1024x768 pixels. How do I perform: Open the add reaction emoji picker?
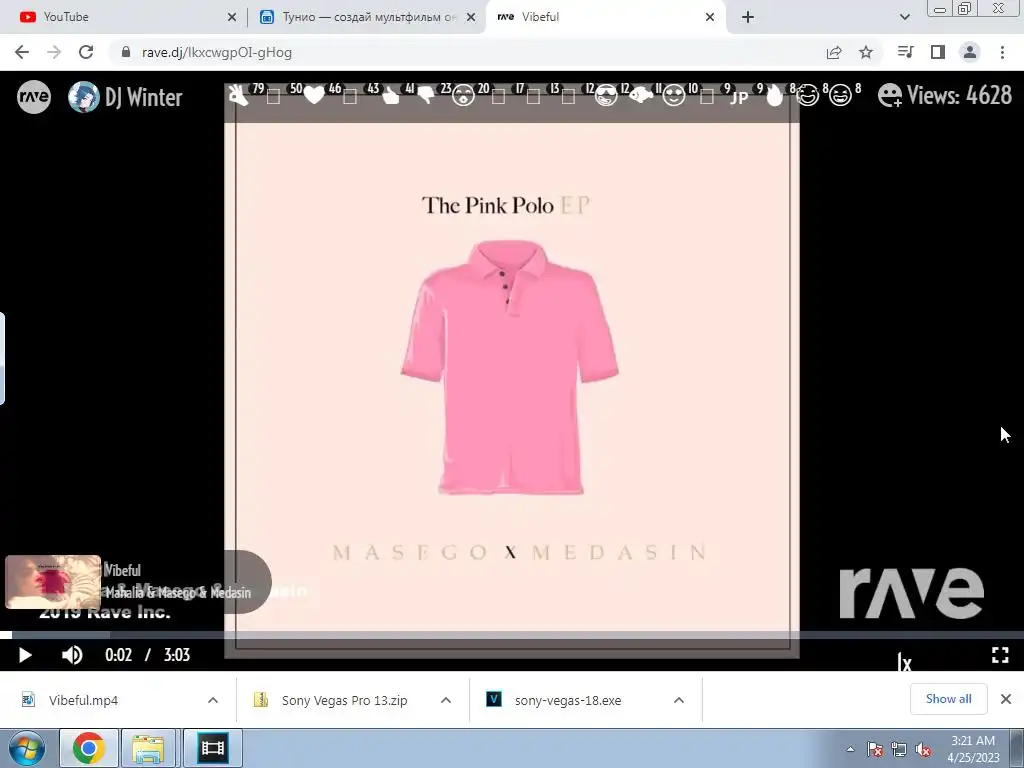pyautogui.click(x=890, y=95)
